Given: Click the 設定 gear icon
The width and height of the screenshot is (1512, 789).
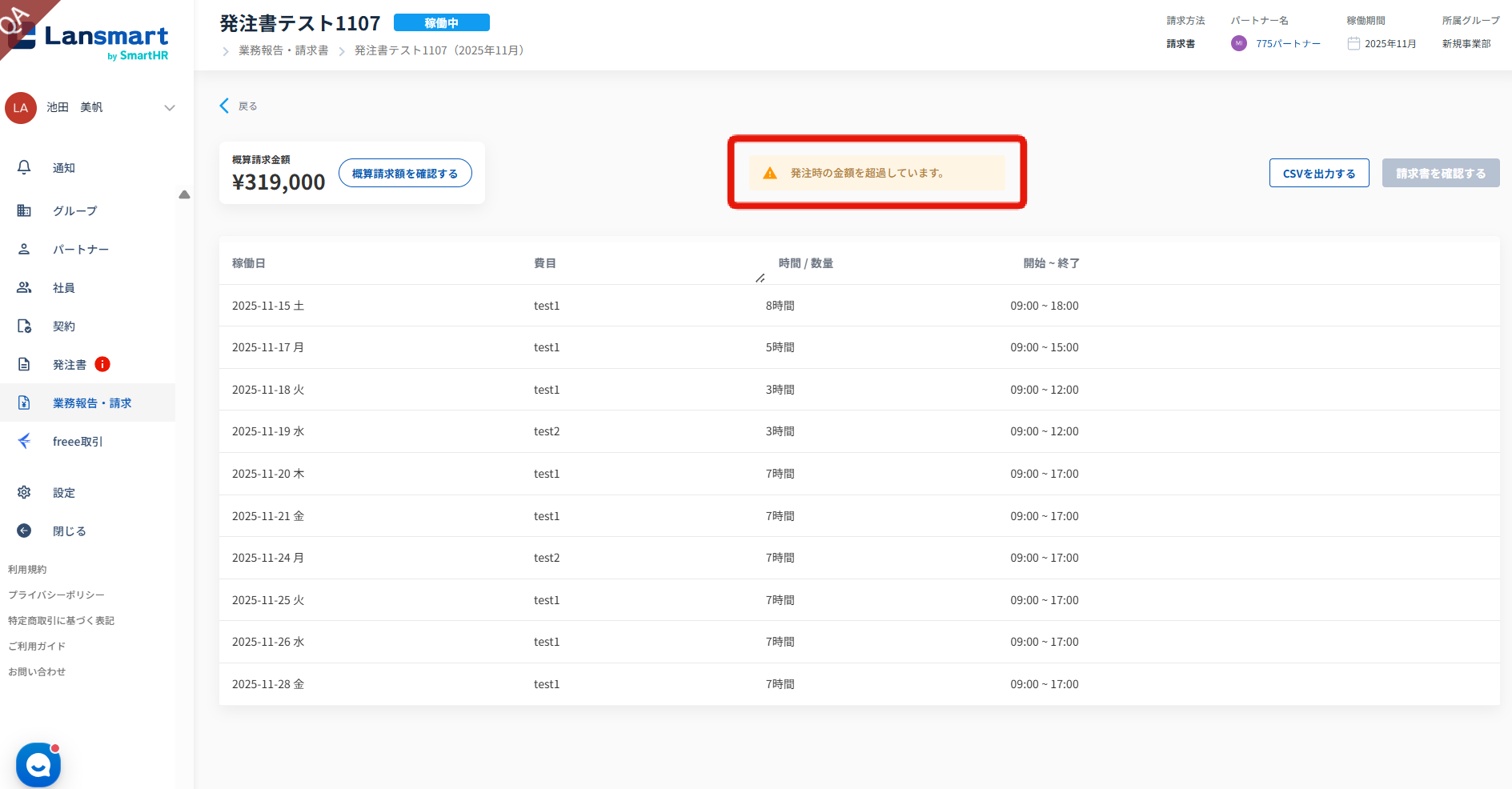Looking at the screenshot, I should click(24, 492).
